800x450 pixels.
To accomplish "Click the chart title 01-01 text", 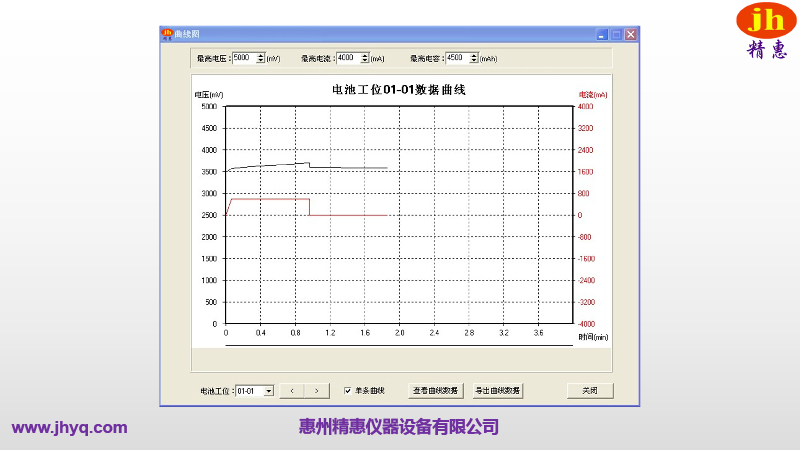I will click(x=398, y=90).
